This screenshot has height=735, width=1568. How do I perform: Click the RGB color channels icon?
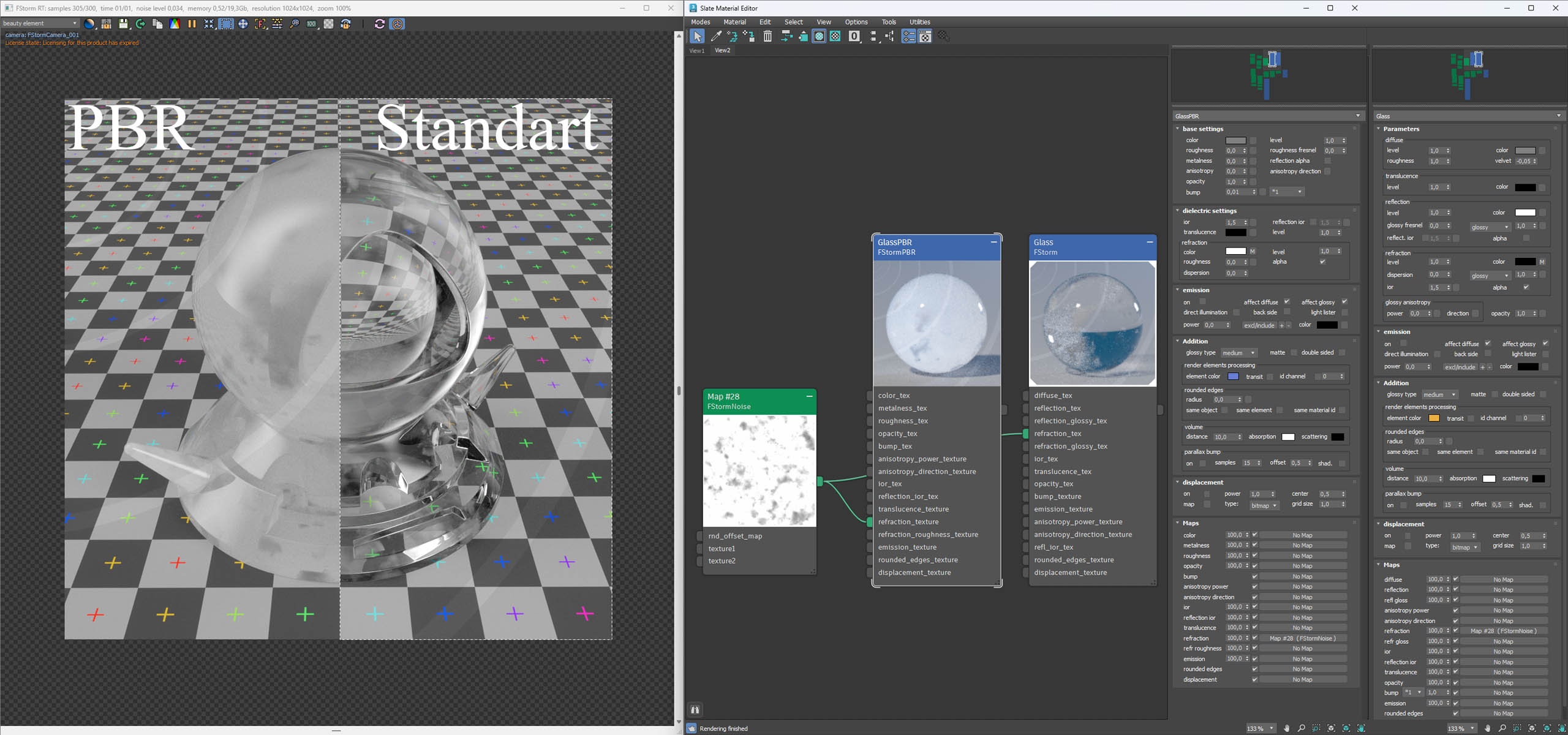175,24
